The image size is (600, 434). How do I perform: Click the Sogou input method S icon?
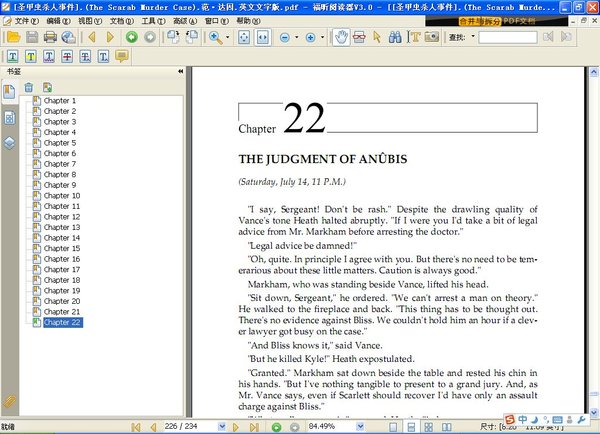(x=510, y=420)
